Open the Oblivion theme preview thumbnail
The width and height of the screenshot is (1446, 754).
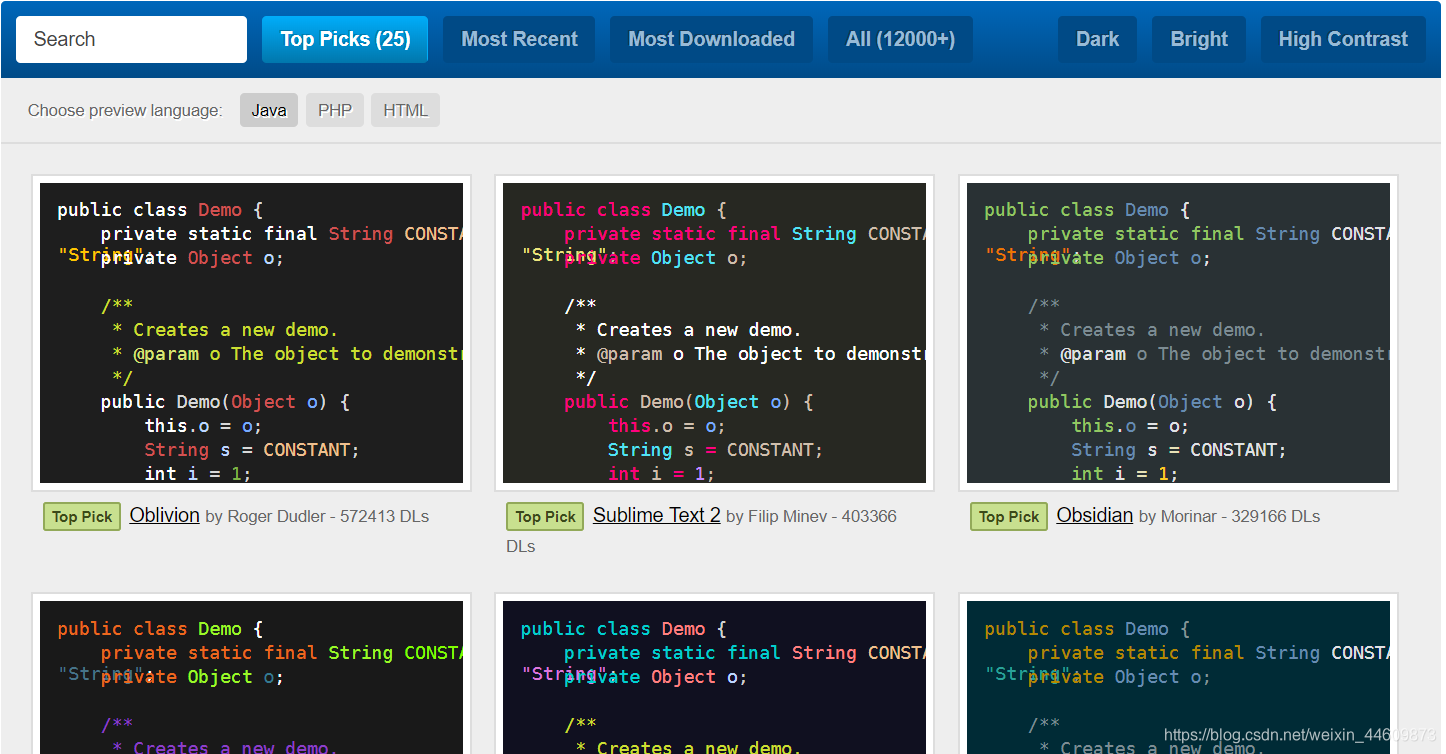[x=251, y=333]
